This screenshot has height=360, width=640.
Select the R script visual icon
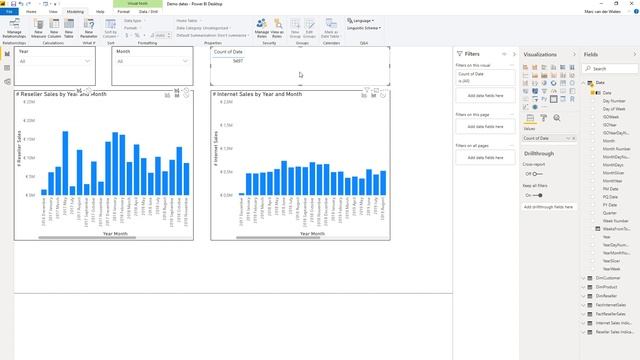tap(572, 99)
